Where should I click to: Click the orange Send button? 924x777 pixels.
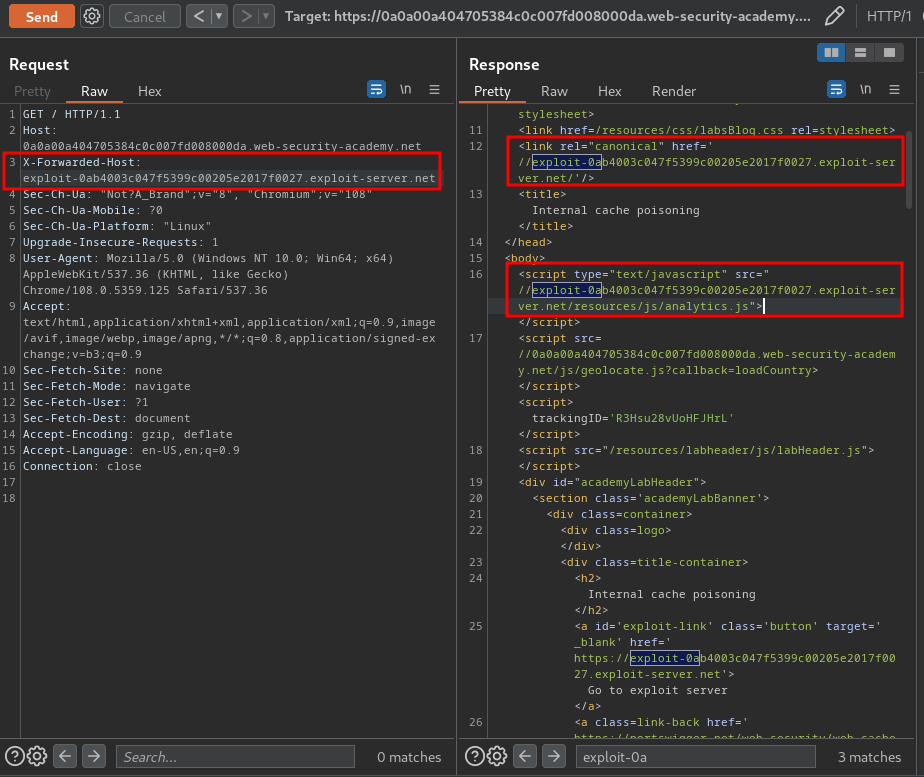point(42,16)
